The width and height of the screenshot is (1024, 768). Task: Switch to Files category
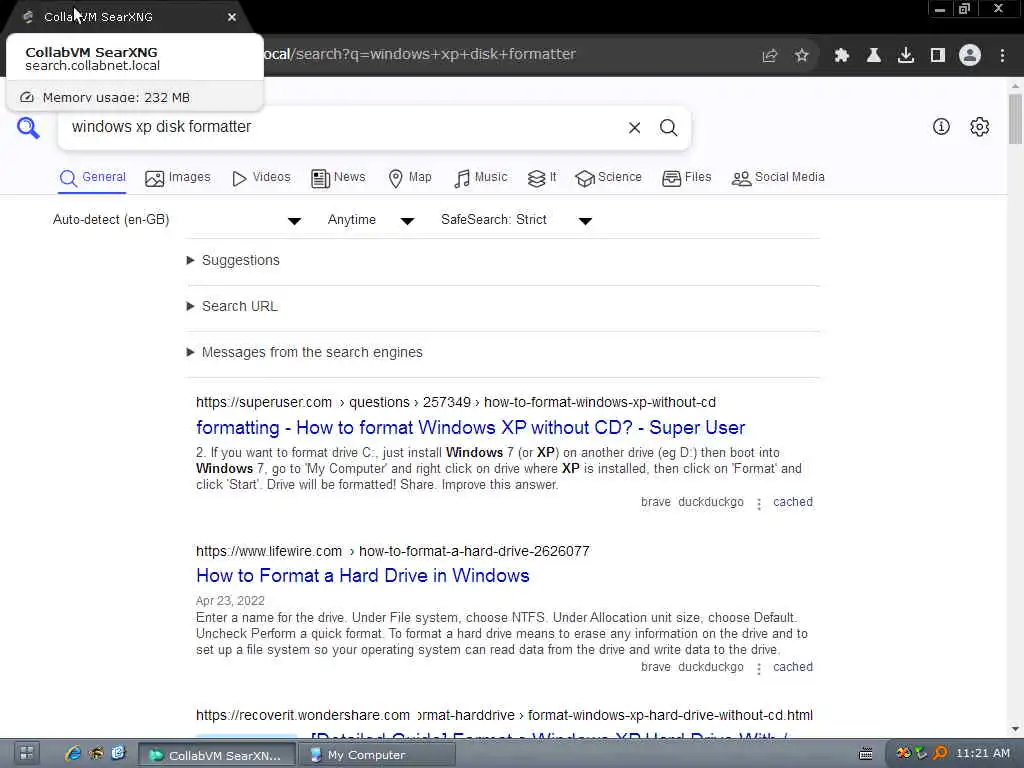pos(686,178)
